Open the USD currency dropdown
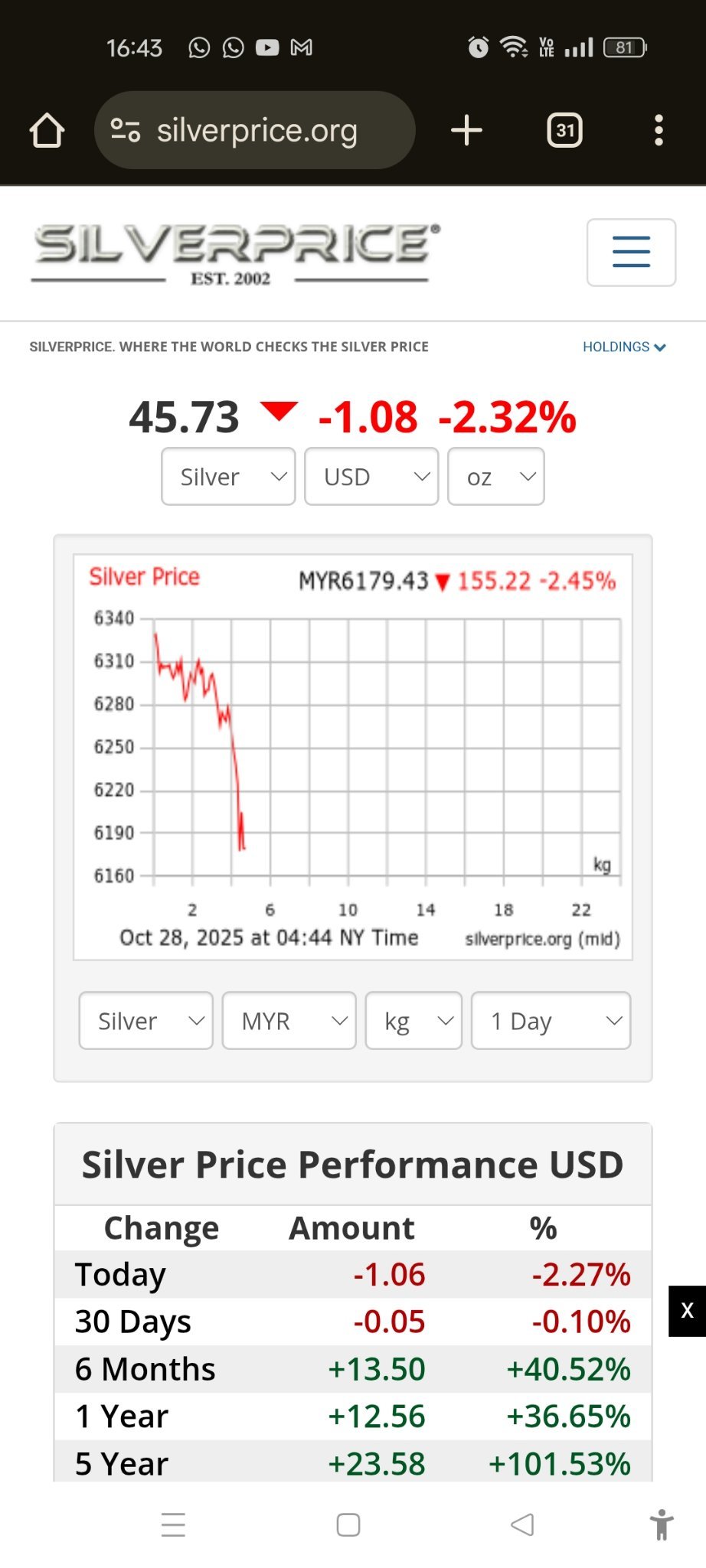 coord(371,477)
